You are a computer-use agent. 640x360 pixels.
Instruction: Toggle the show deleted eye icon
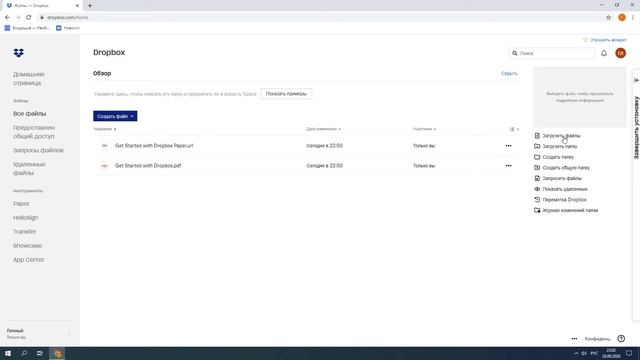point(537,189)
